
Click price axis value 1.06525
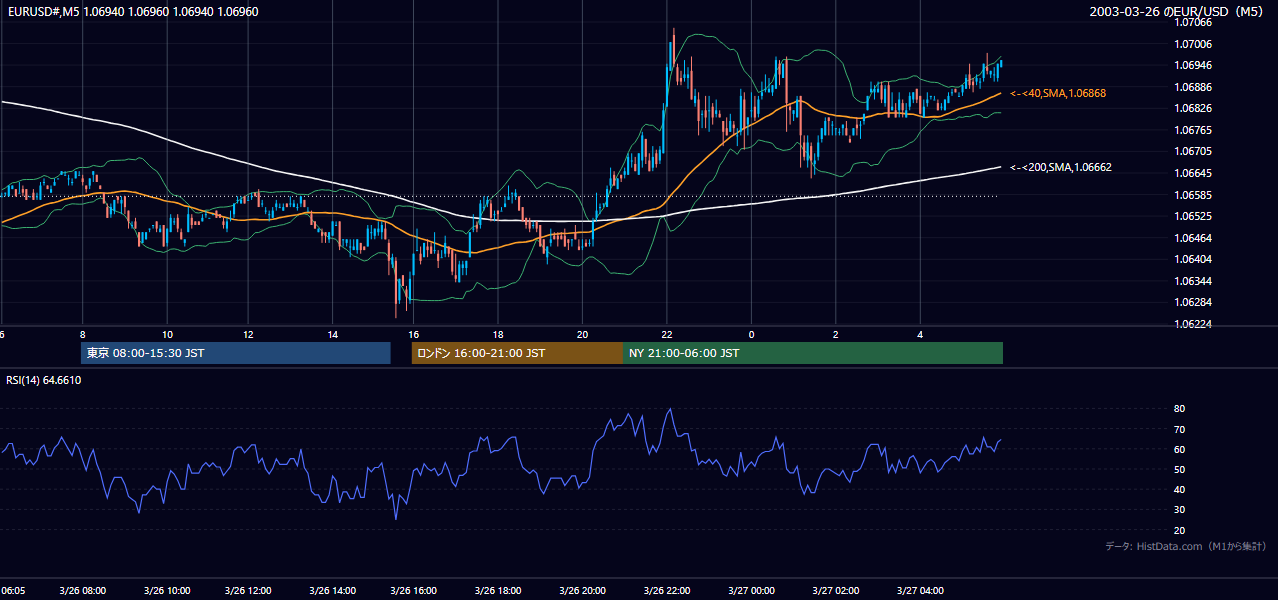1192,216
